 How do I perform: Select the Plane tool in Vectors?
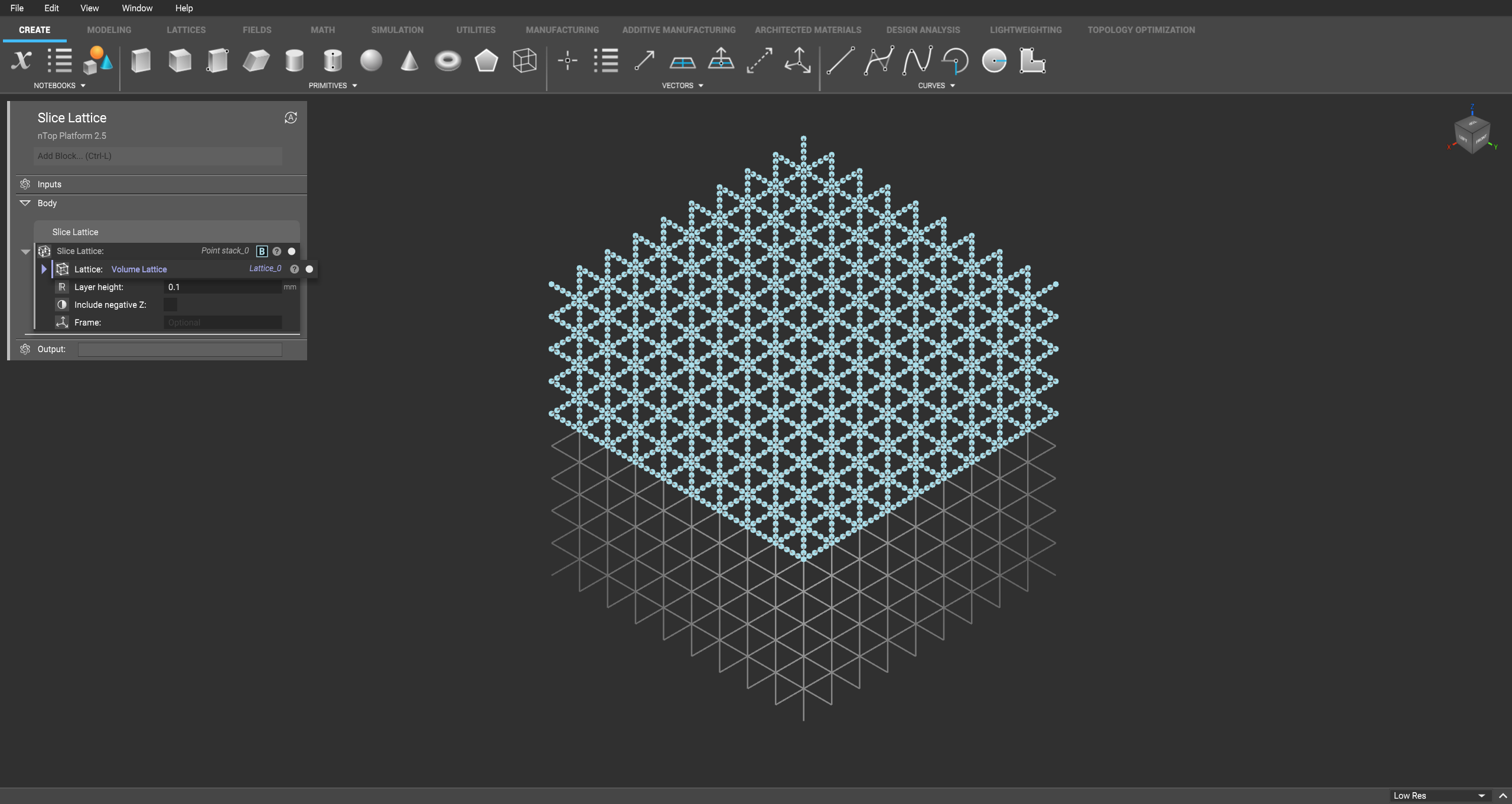683,61
